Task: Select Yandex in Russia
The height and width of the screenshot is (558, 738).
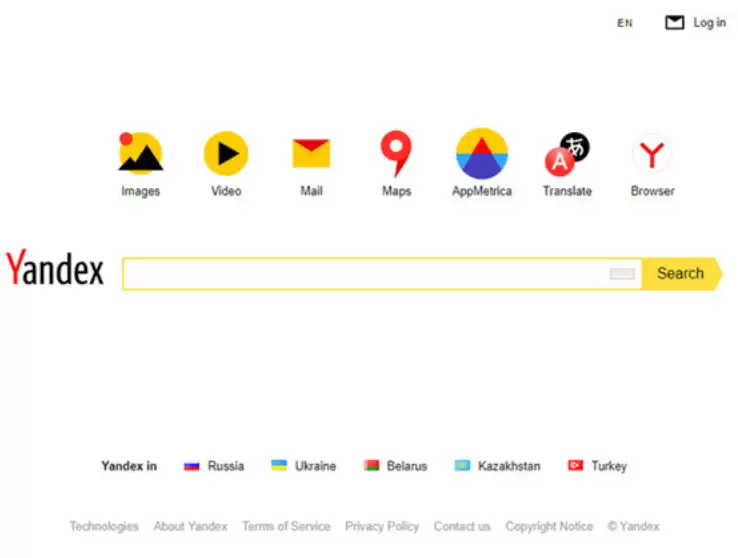Action: pyautogui.click(x=214, y=466)
